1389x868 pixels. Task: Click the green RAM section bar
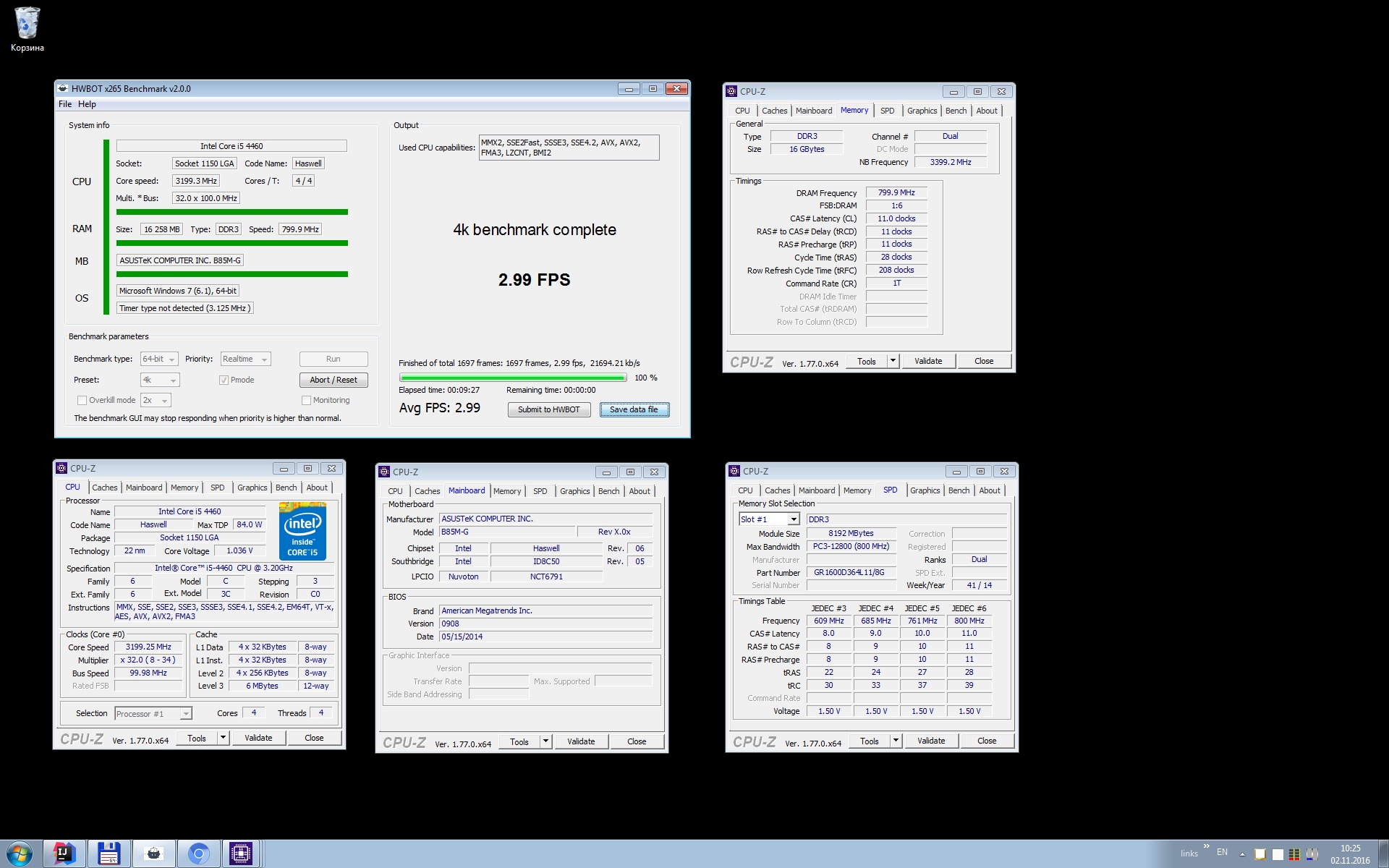pyautogui.click(x=231, y=243)
